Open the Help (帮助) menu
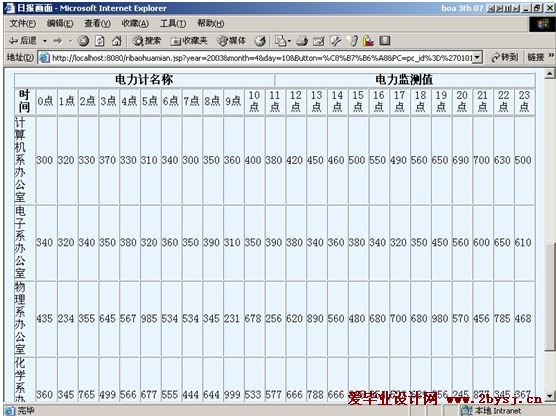 pyautogui.click(x=211, y=23)
